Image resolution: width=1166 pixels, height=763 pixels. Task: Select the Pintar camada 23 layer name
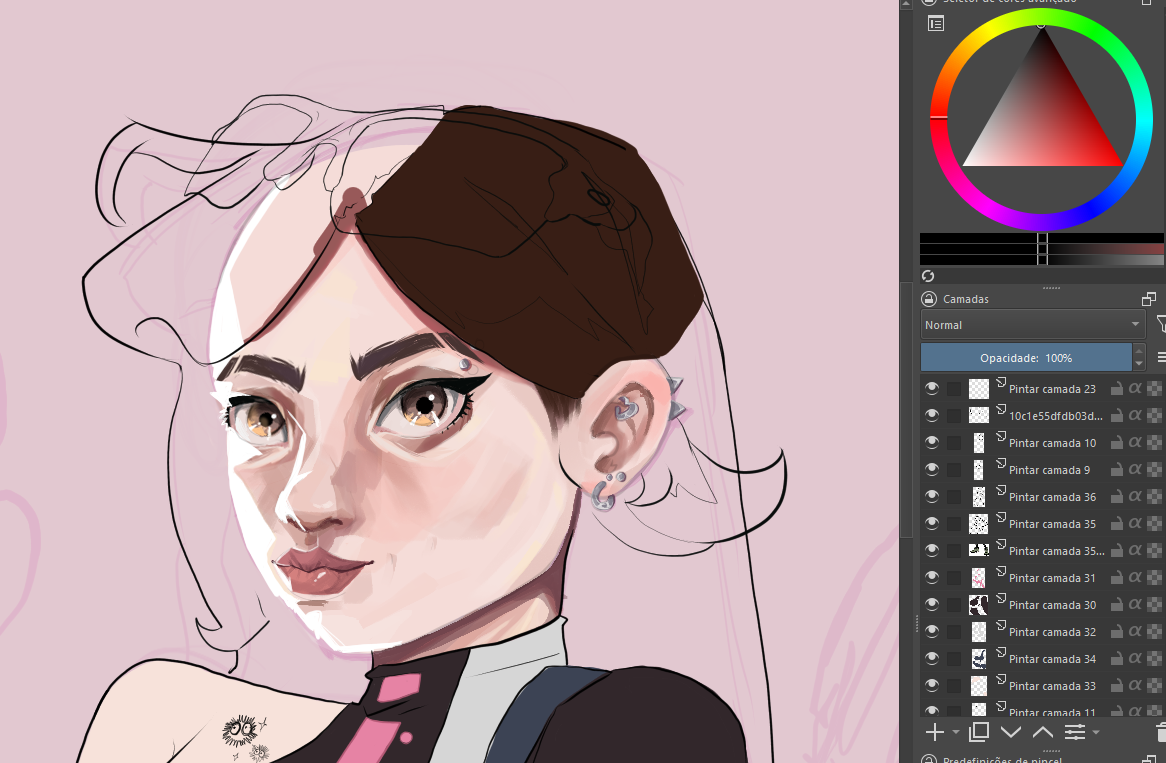coord(1052,389)
